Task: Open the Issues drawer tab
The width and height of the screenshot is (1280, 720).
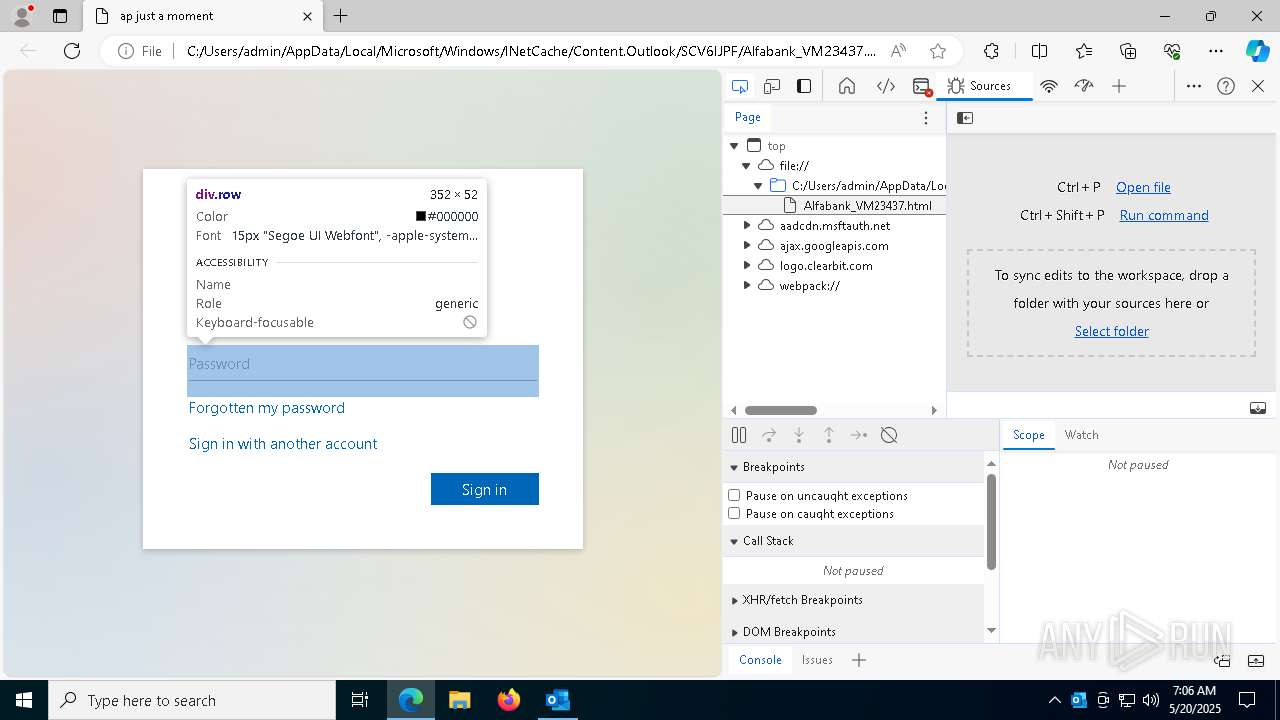Action: click(x=817, y=660)
